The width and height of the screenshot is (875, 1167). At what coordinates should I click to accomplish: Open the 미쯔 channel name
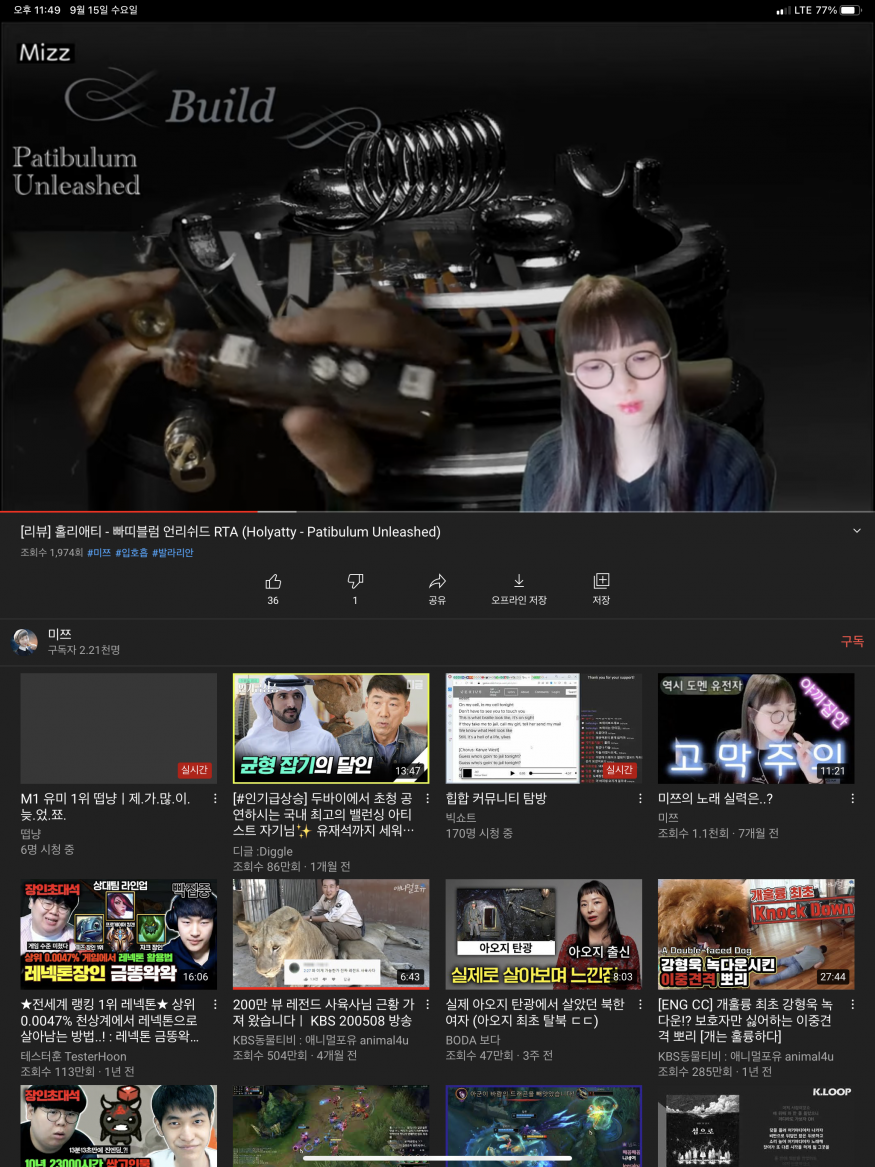click(x=60, y=634)
